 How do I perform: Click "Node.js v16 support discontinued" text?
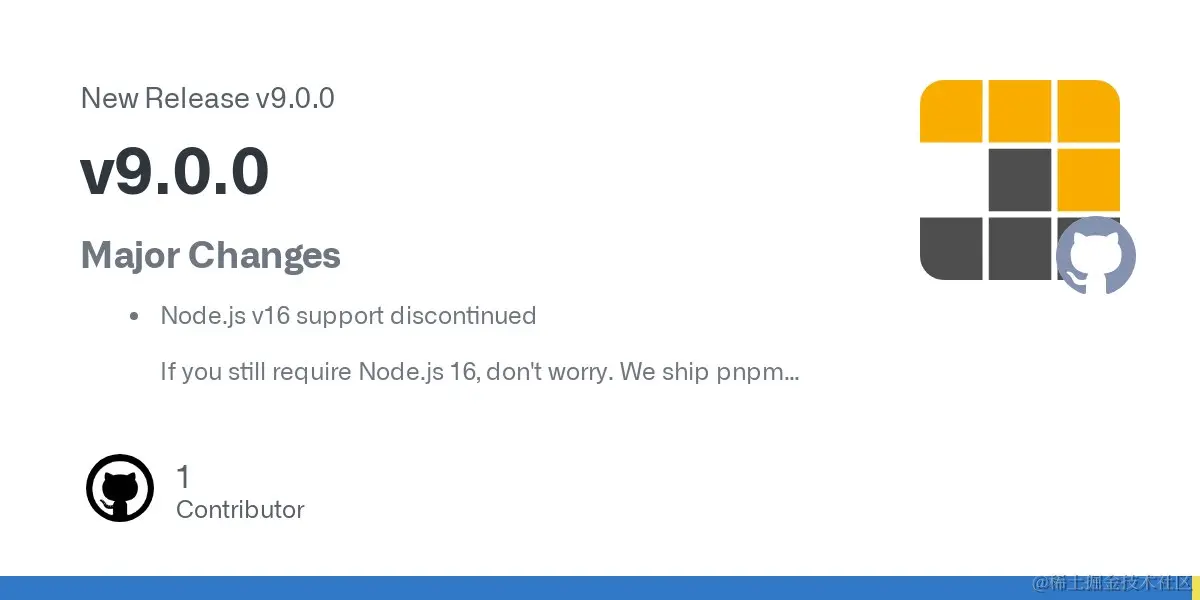[x=348, y=316]
